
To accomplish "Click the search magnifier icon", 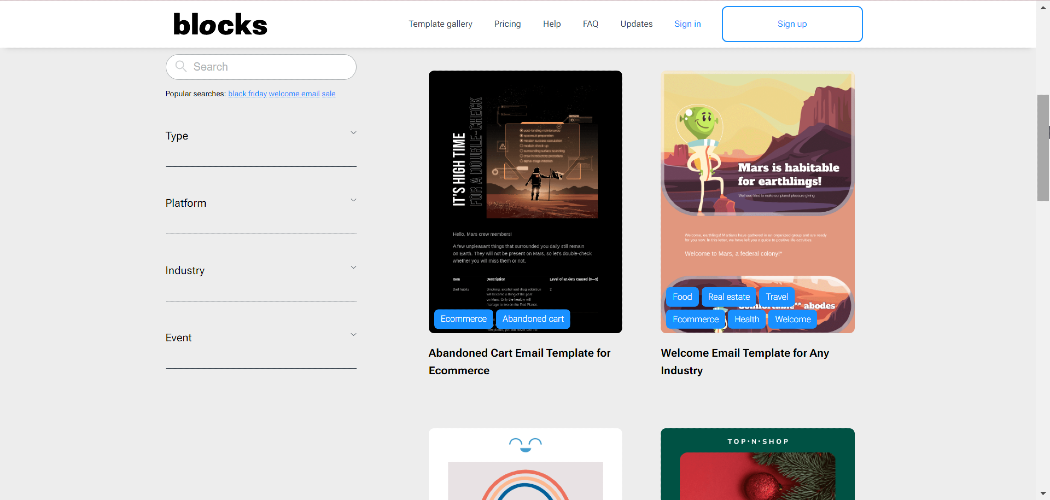I will click(x=181, y=66).
